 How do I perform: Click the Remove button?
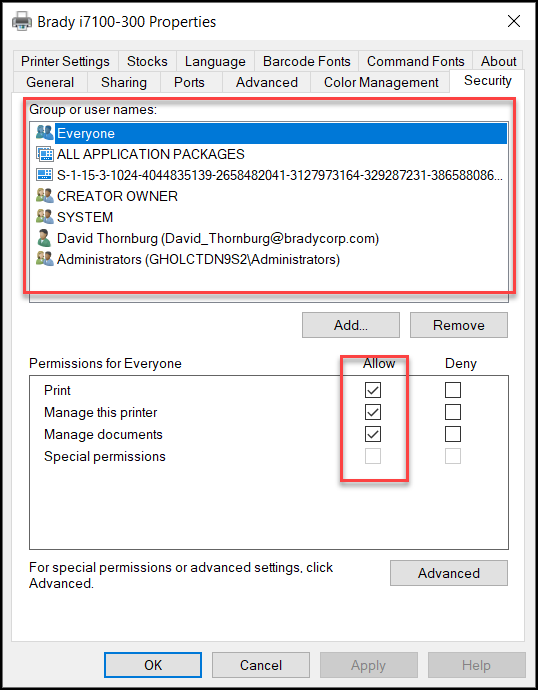(459, 325)
